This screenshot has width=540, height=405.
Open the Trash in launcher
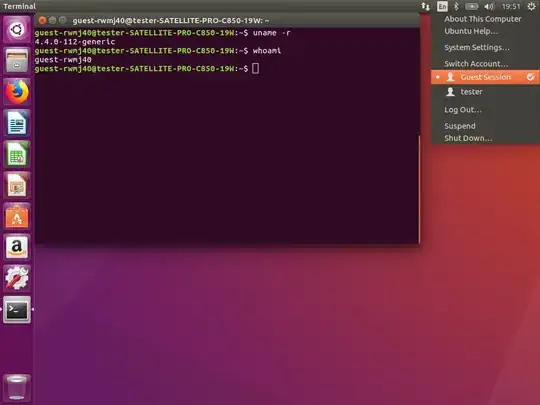[17, 387]
